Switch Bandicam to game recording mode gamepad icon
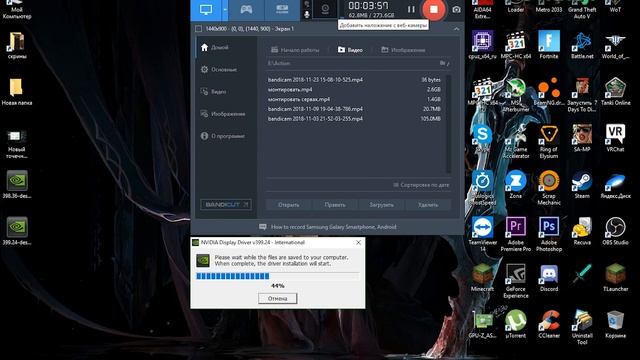The image size is (640, 360). pyautogui.click(x=246, y=9)
